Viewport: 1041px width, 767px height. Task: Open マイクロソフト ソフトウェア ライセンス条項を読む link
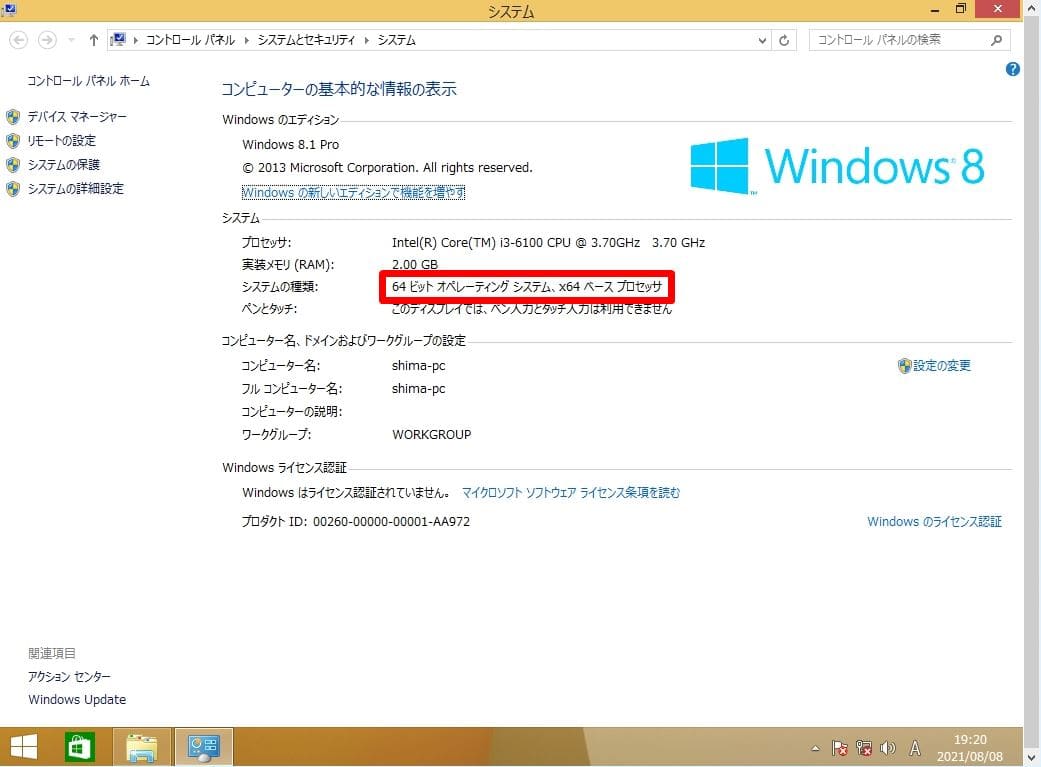pos(571,493)
